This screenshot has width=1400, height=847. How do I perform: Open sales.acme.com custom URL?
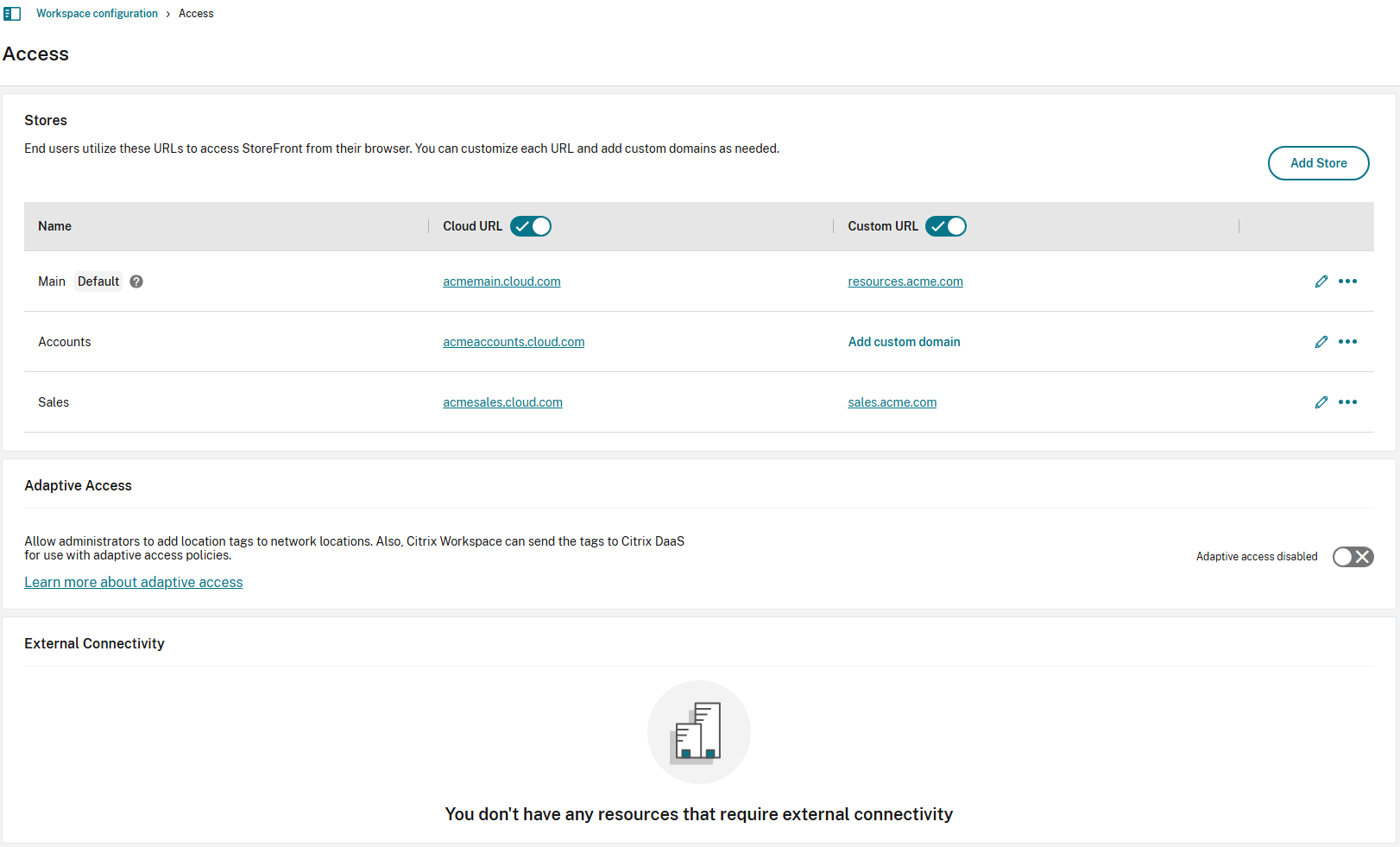(x=892, y=402)
